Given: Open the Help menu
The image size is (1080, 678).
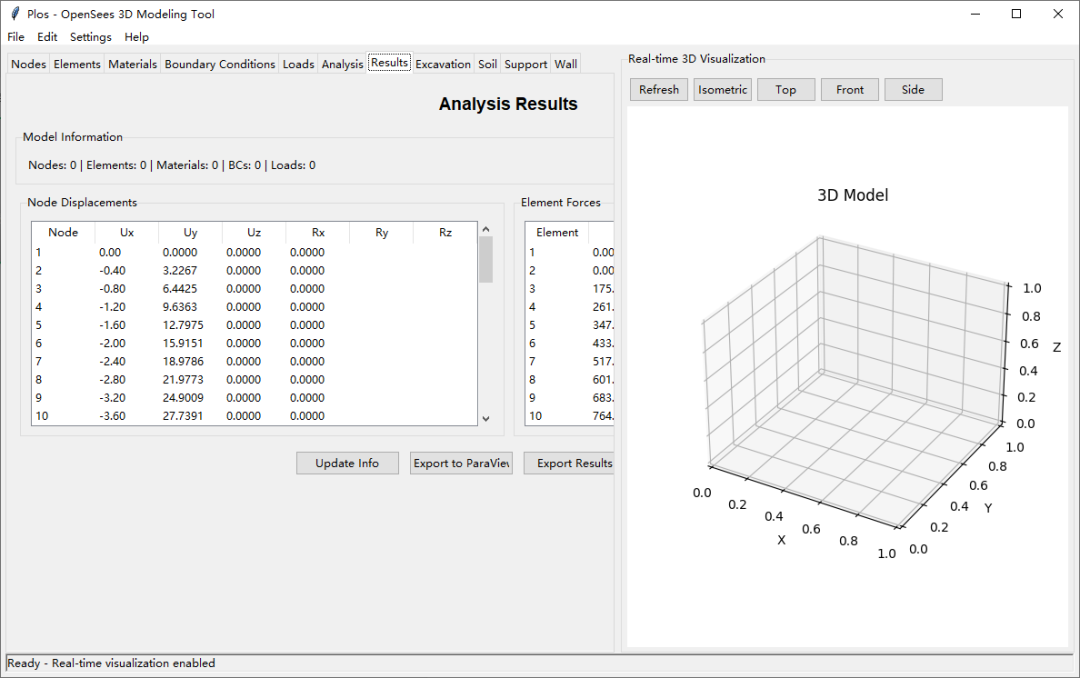Looking at the screenshot, I should (136, 37).
